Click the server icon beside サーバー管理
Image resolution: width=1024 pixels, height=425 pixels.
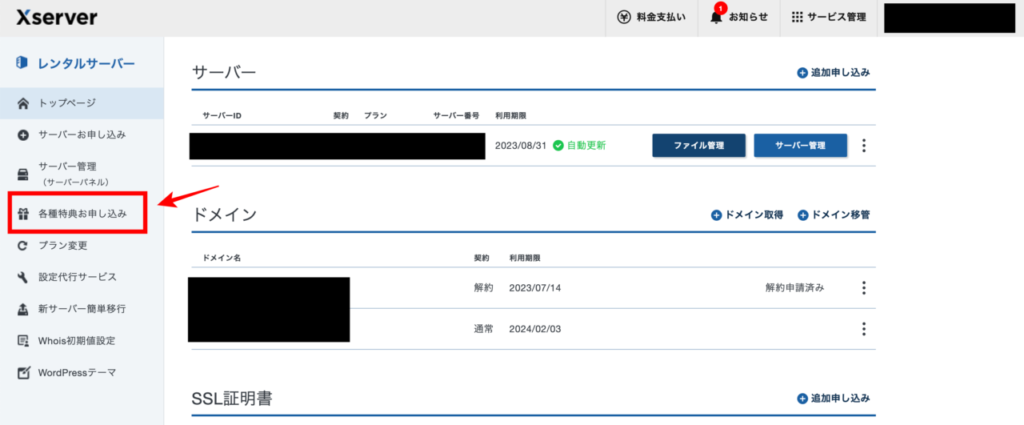pyautogui.click(x=24, y=174)
